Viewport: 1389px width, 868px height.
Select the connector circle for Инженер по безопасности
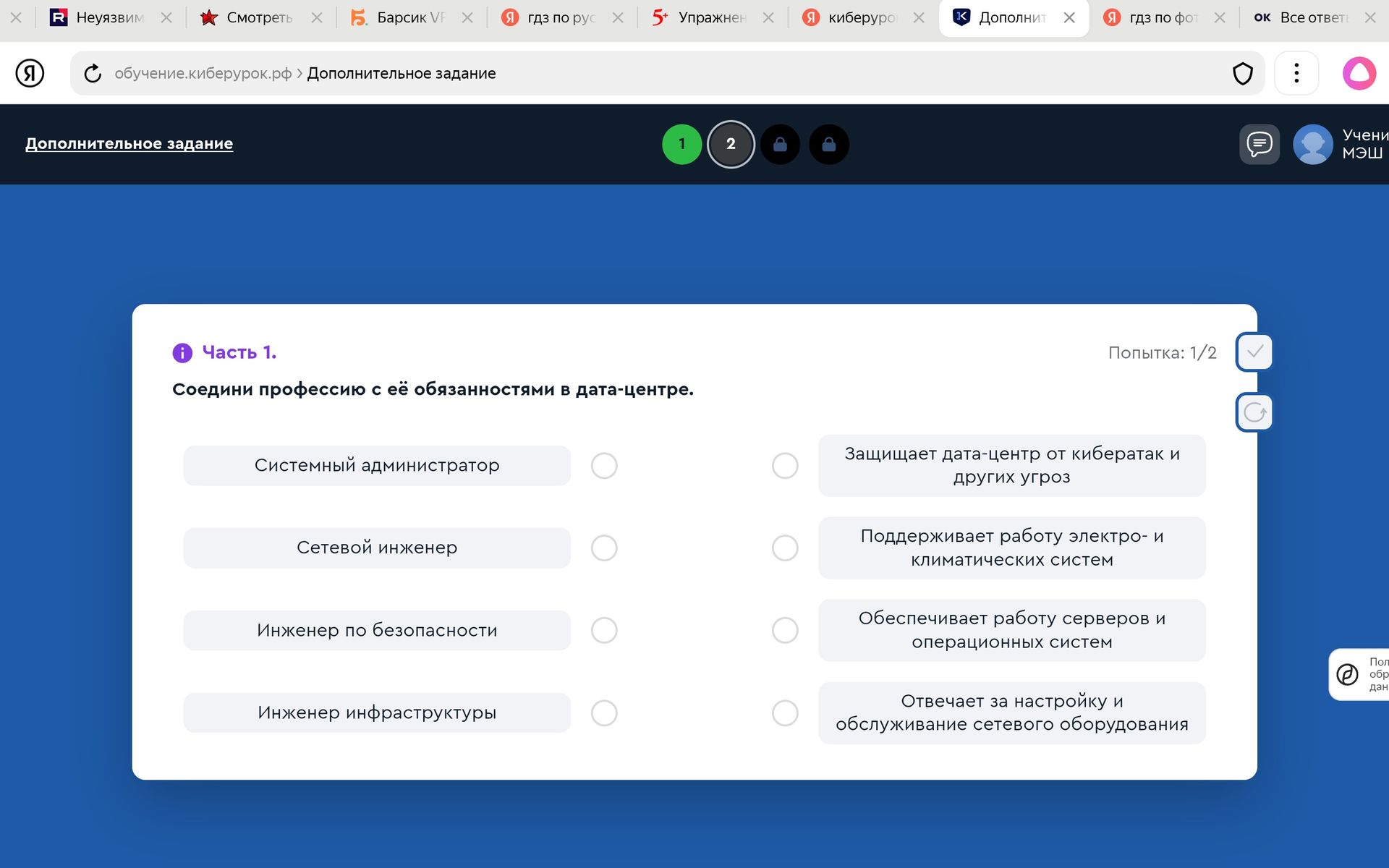coord(604,631)
